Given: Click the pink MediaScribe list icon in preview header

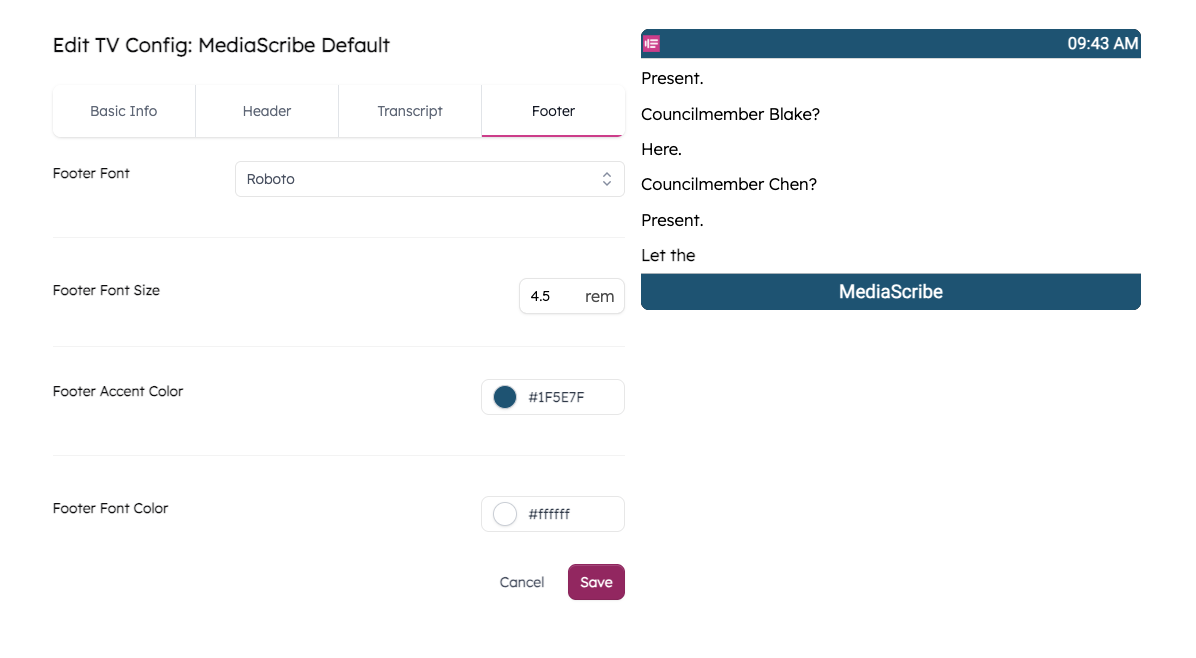Looking at the screenshot, I should click(651, 43).
